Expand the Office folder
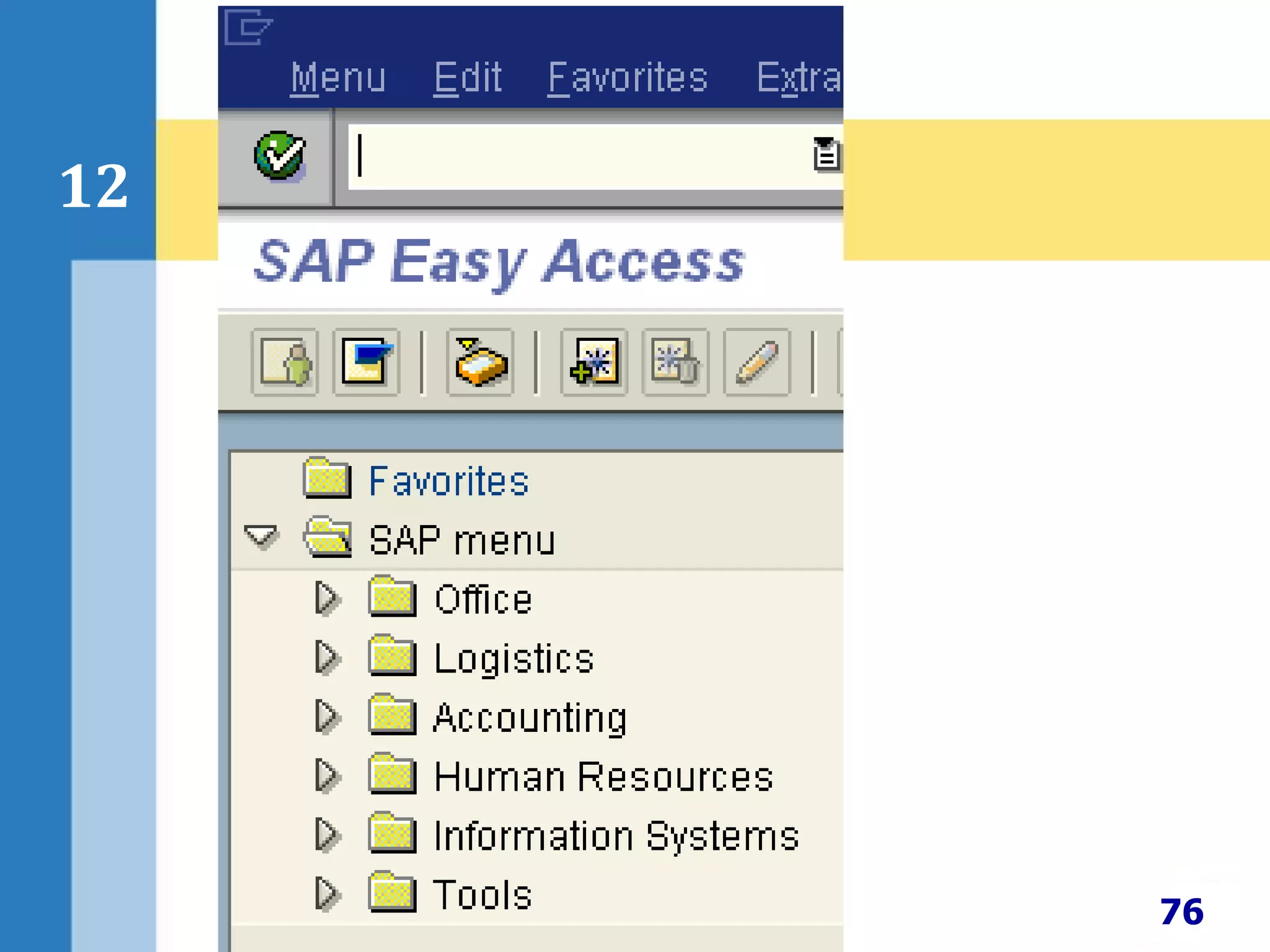Screen dimensions: 1270x952 tap(327, 599)
